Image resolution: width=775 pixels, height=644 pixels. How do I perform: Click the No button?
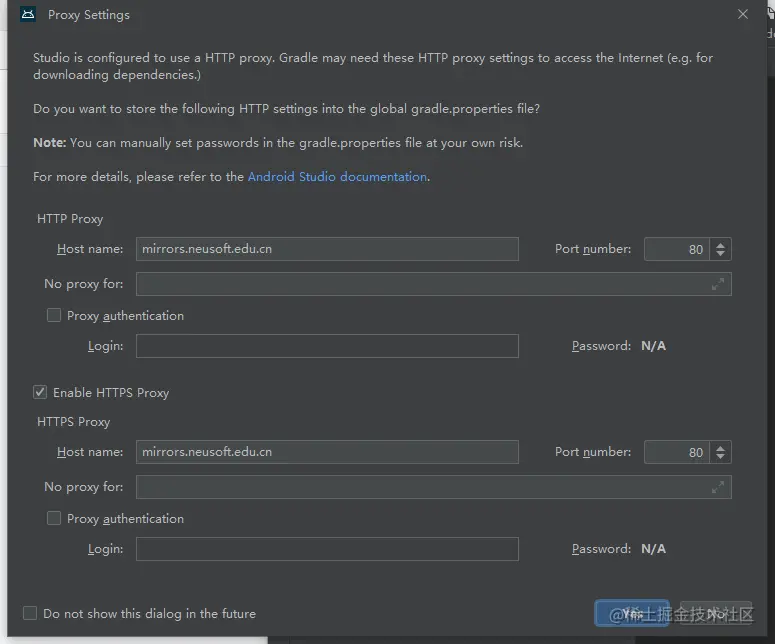[716, 613]
